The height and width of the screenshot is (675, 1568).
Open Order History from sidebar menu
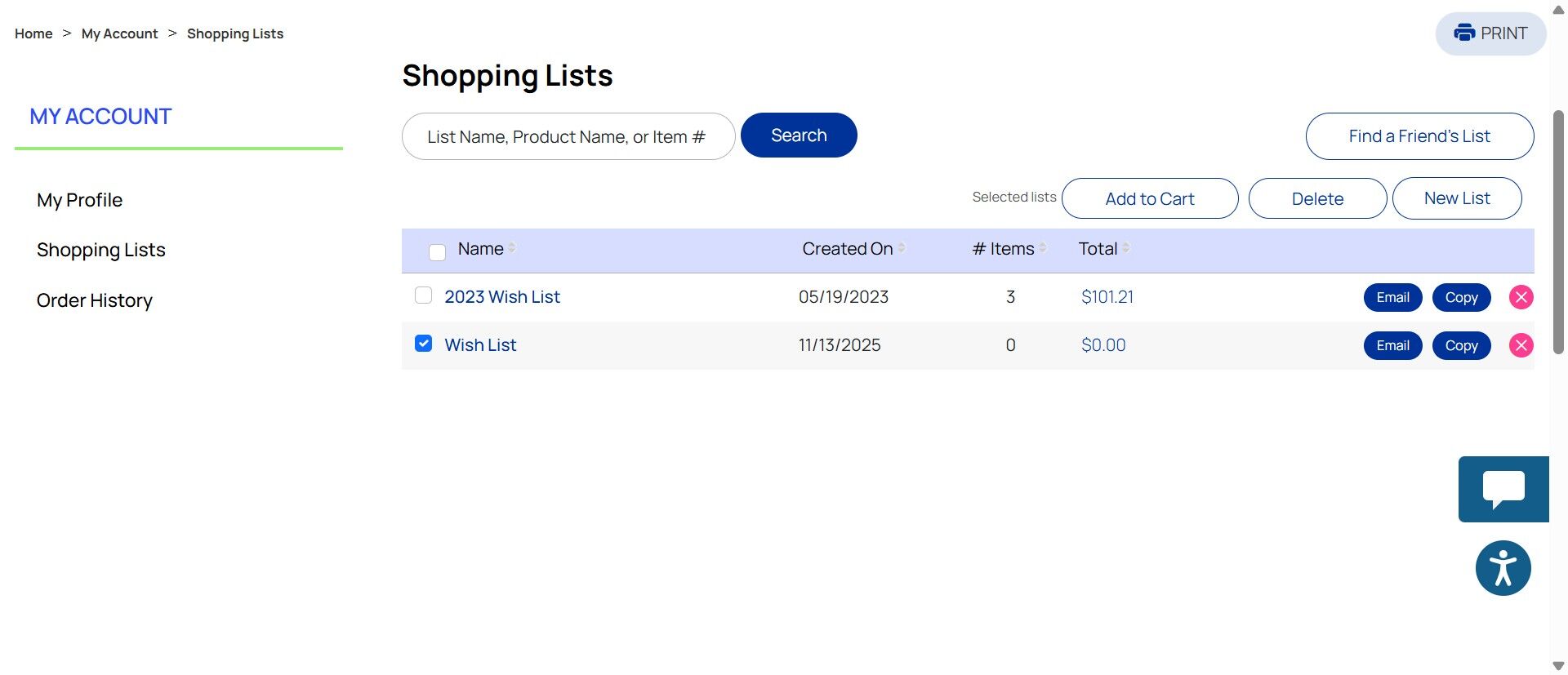[95, 300]
